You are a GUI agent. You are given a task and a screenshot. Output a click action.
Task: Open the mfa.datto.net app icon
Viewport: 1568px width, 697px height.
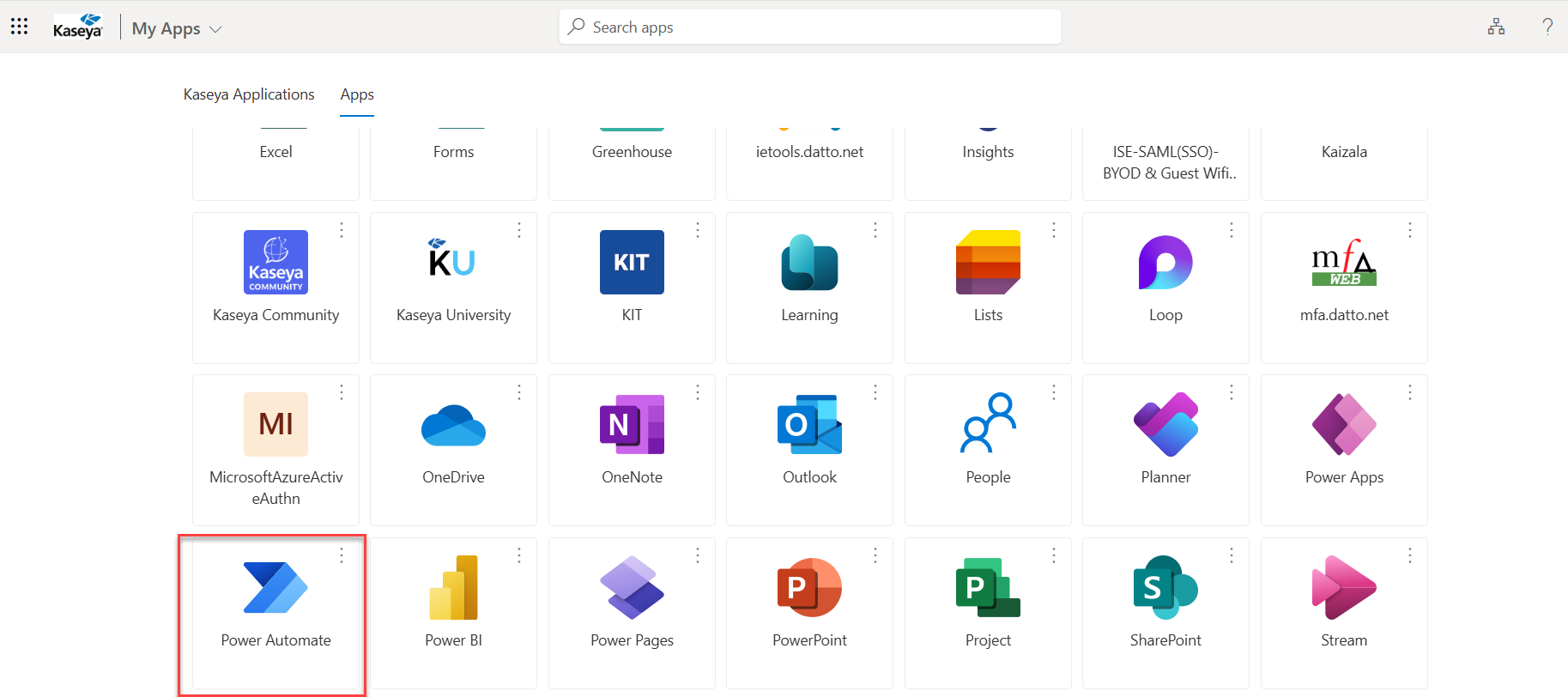pyautogui.click(x=1344, y=262)
